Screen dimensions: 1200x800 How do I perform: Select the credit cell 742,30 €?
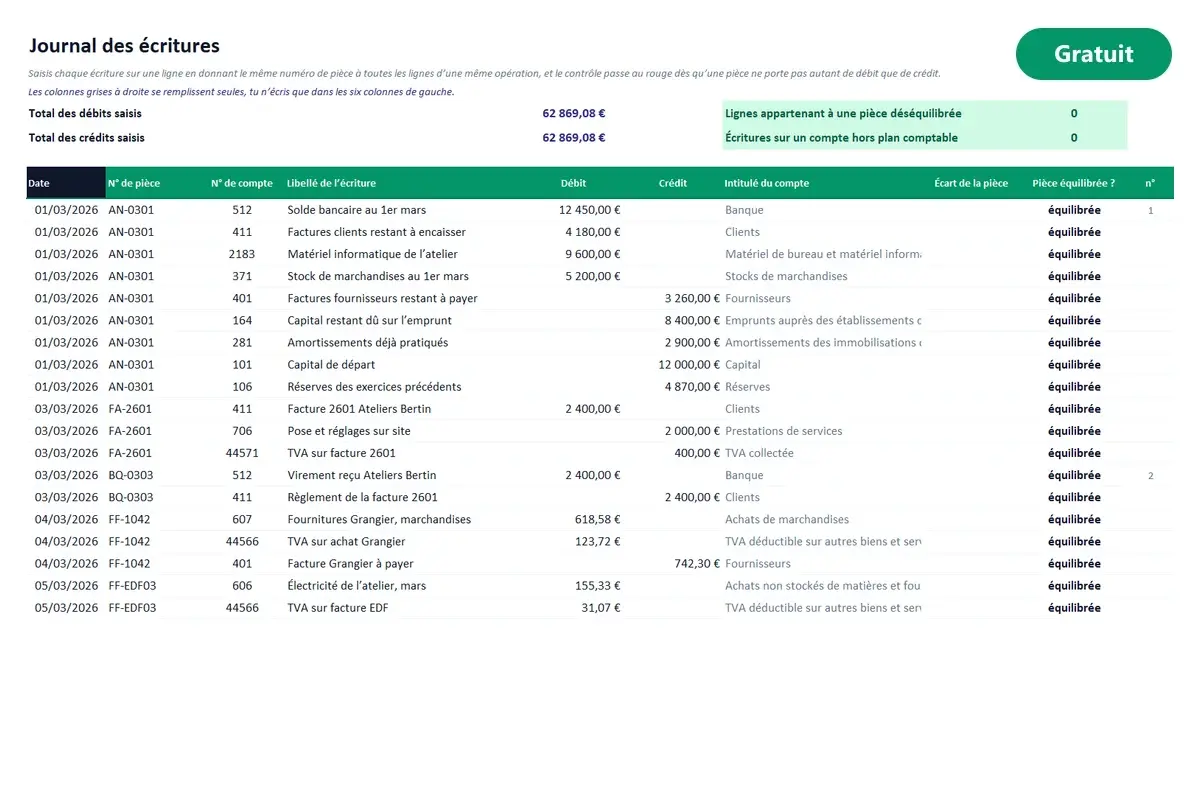pos(697,562)
